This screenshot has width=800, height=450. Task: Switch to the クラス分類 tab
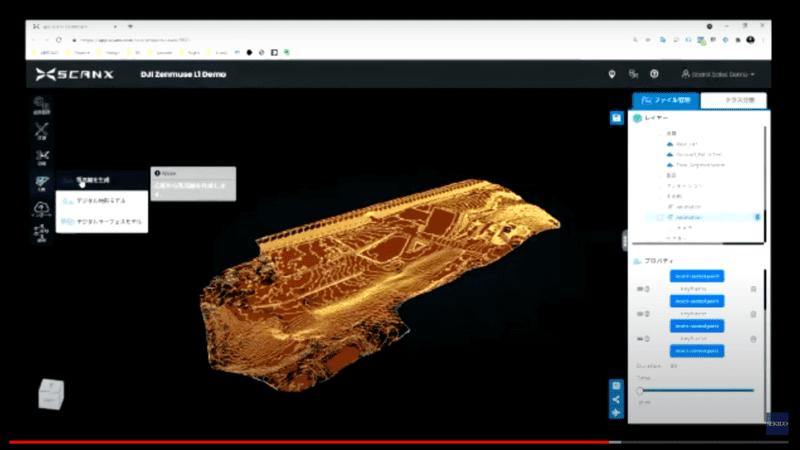pos(733,100)
